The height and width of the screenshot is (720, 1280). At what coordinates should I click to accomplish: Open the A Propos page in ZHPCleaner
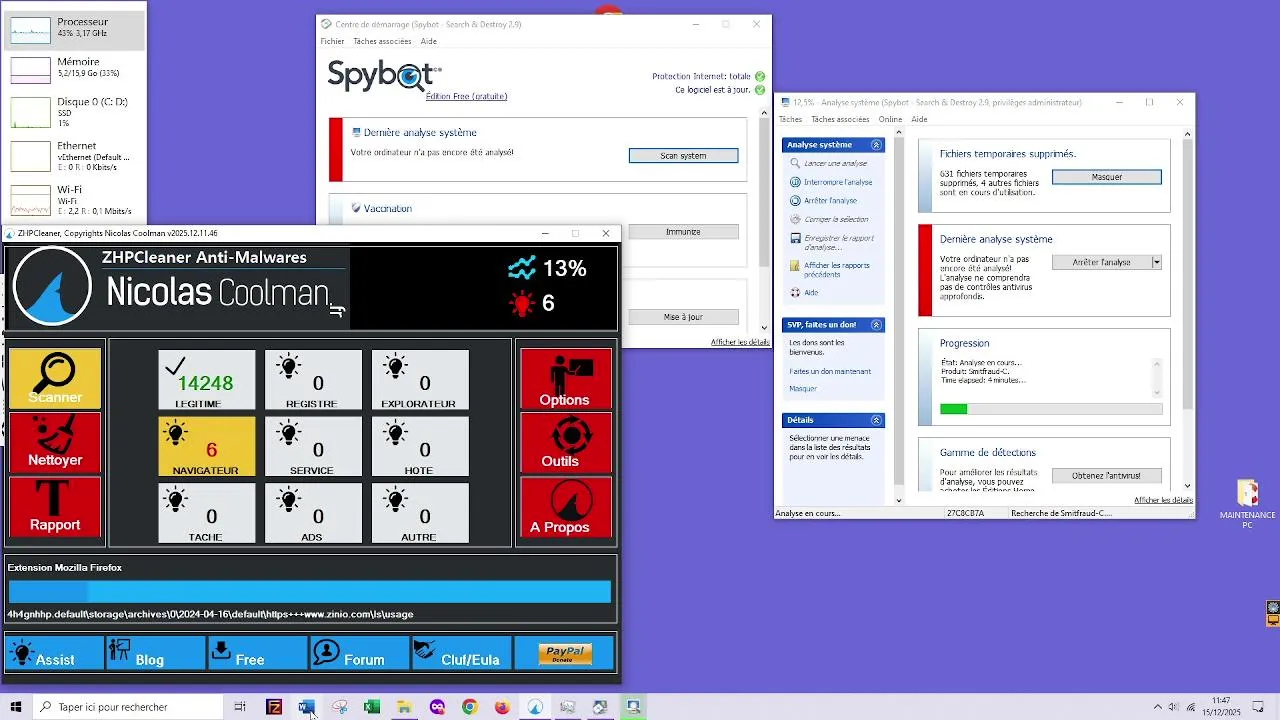[x=565, y=507]
